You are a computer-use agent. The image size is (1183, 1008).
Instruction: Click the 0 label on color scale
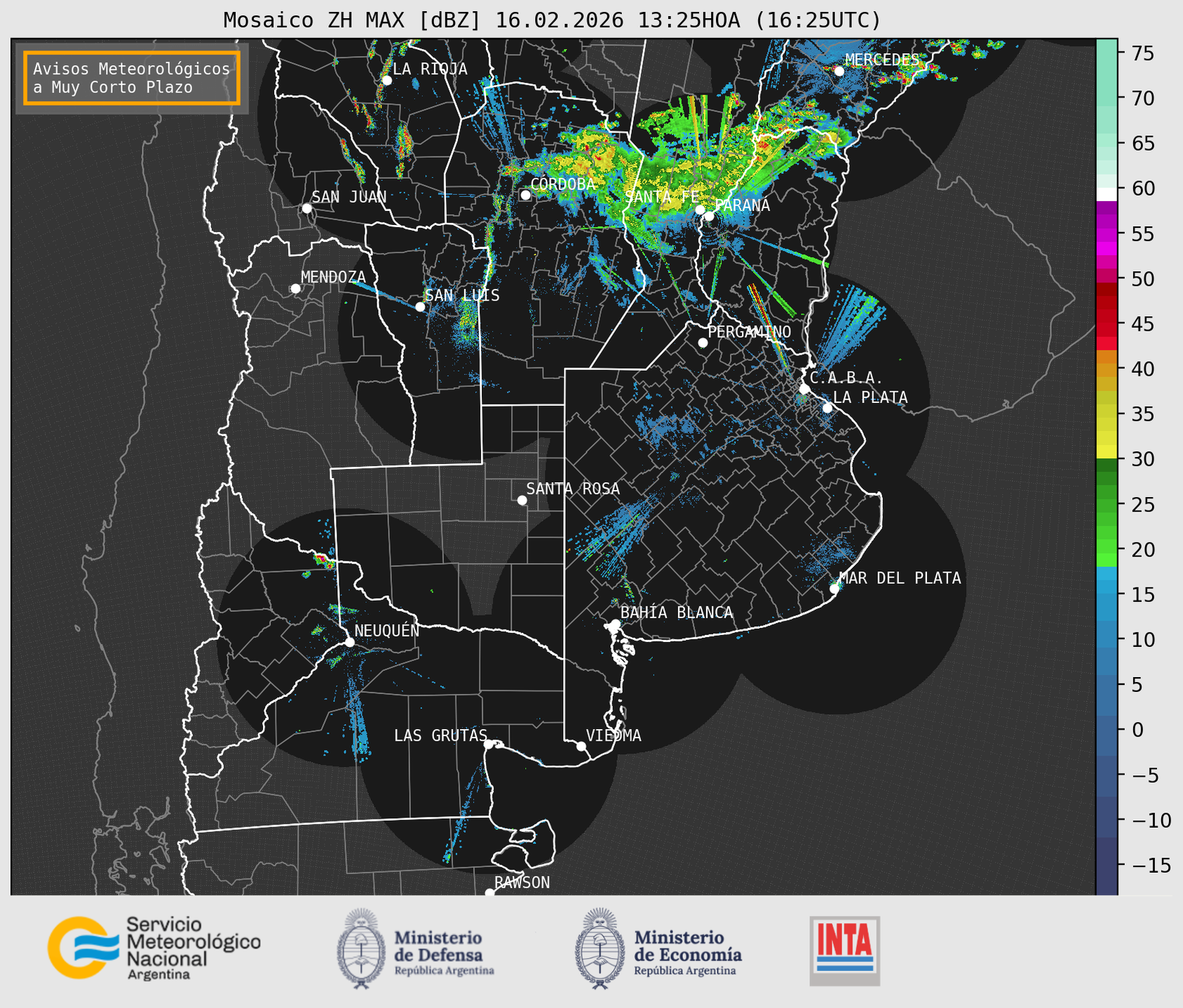(1137, 730)
